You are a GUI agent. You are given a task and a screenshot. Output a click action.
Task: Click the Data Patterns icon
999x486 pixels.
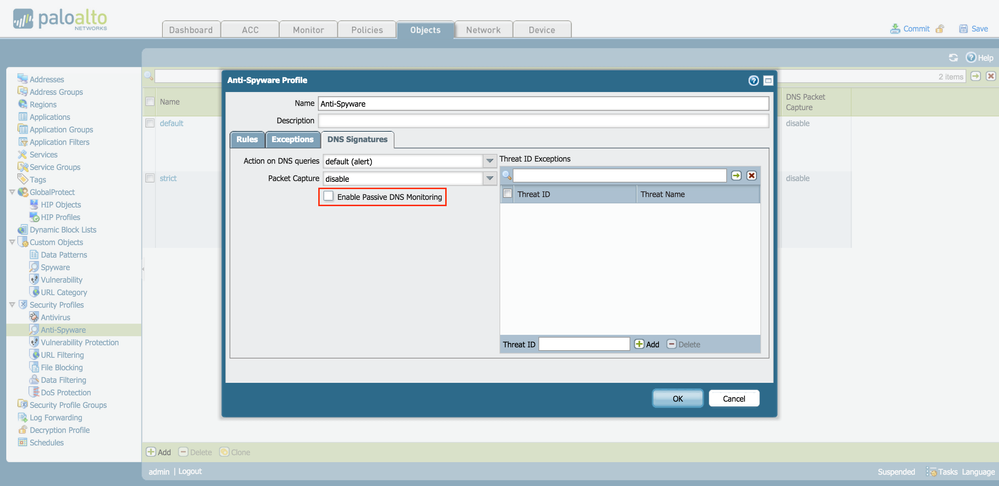tap(34, 255)
